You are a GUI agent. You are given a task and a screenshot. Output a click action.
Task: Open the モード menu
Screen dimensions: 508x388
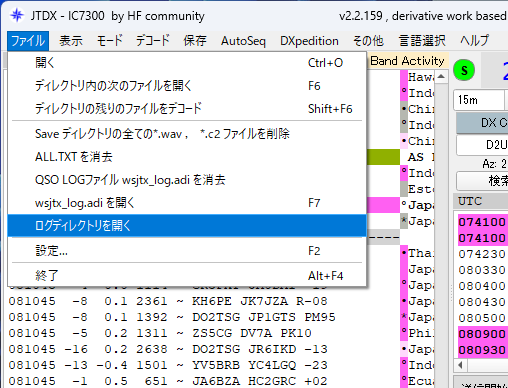click(x=110, y=41)
